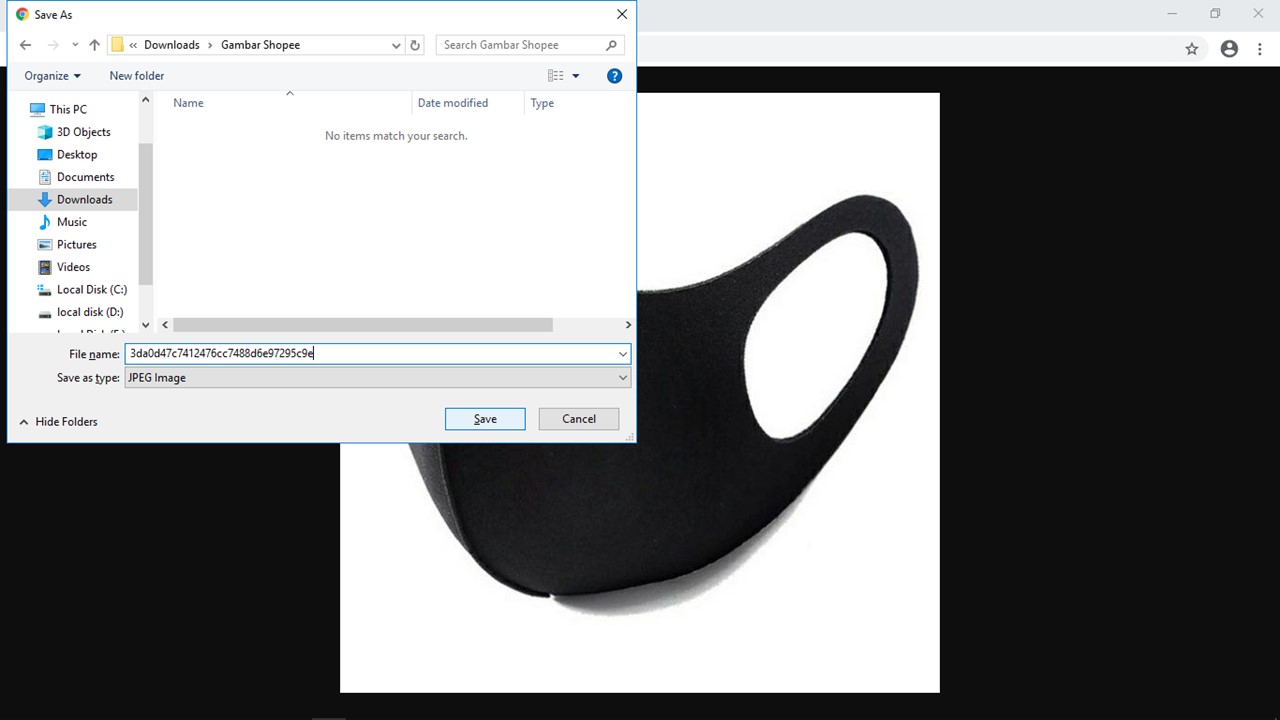Open Chrome three-dot menu
1280x720 pixels.
pos(1259,49)
